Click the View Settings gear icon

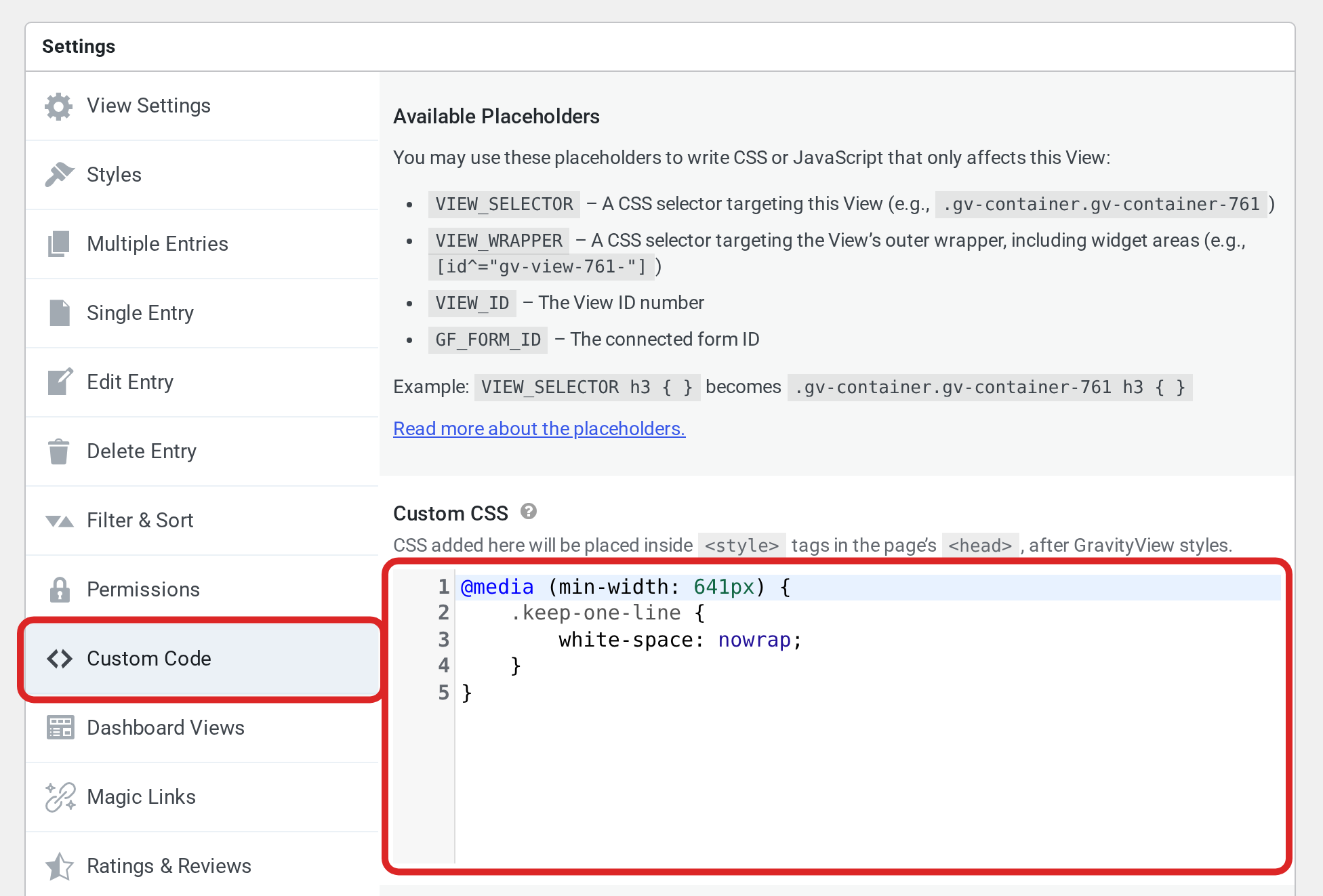click(x=59, y=106)
